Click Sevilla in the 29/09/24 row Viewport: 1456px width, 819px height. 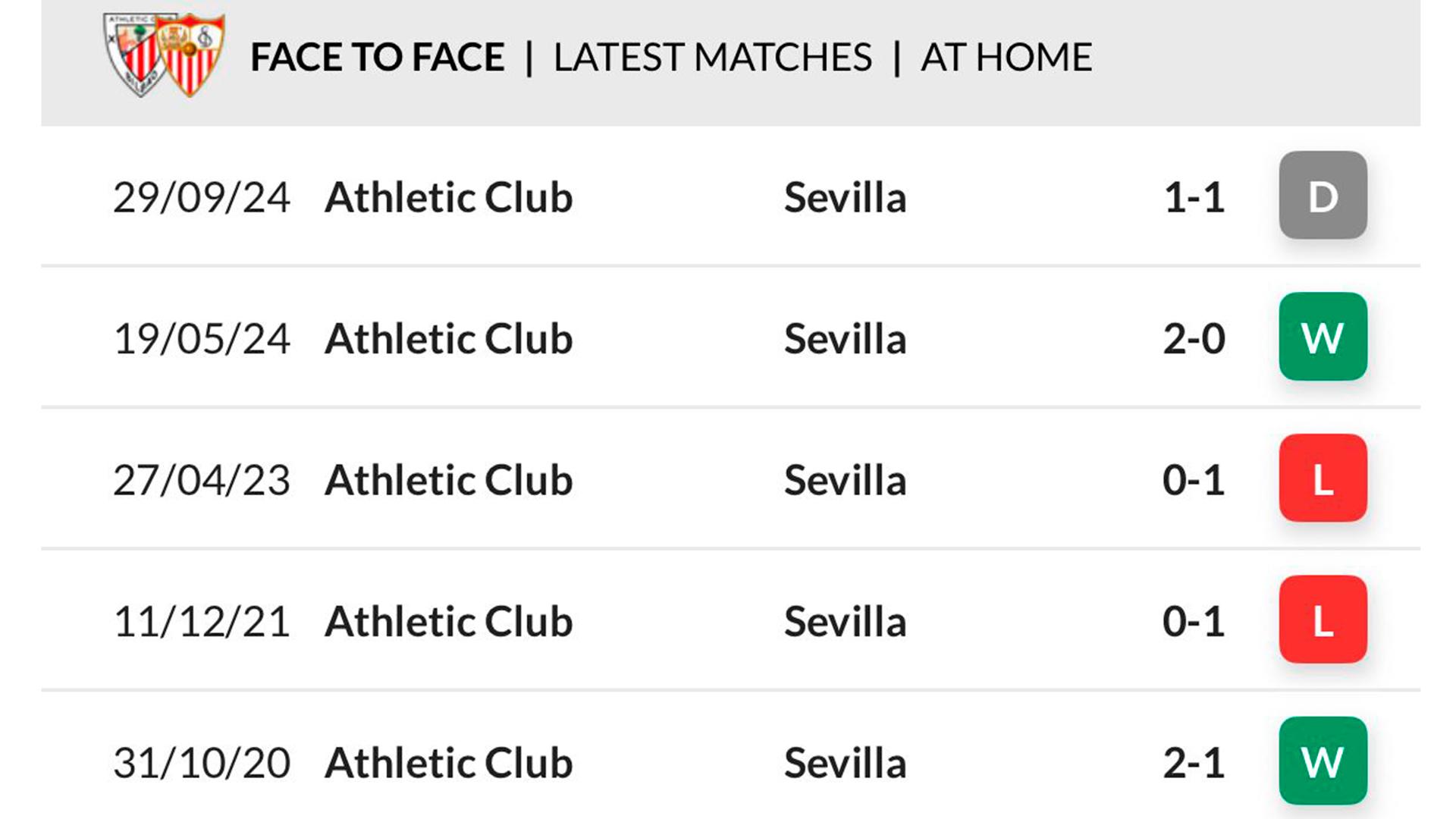coord(845,198)
